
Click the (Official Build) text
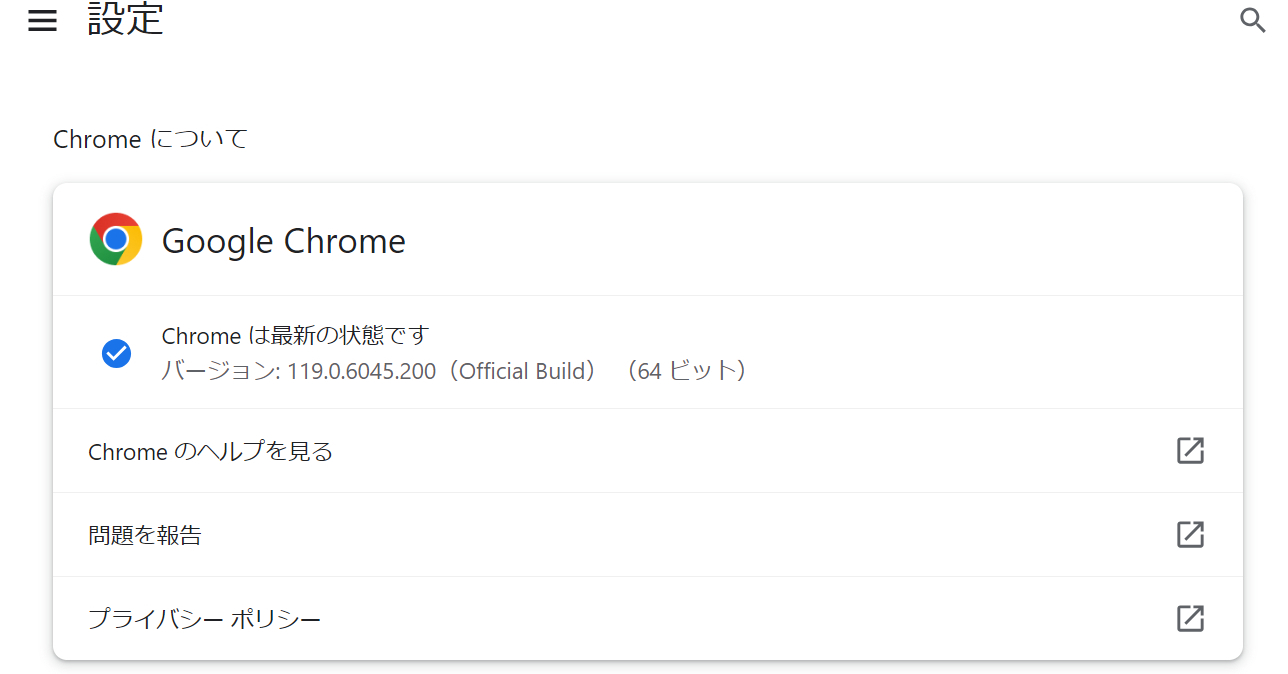coord(521,372)
